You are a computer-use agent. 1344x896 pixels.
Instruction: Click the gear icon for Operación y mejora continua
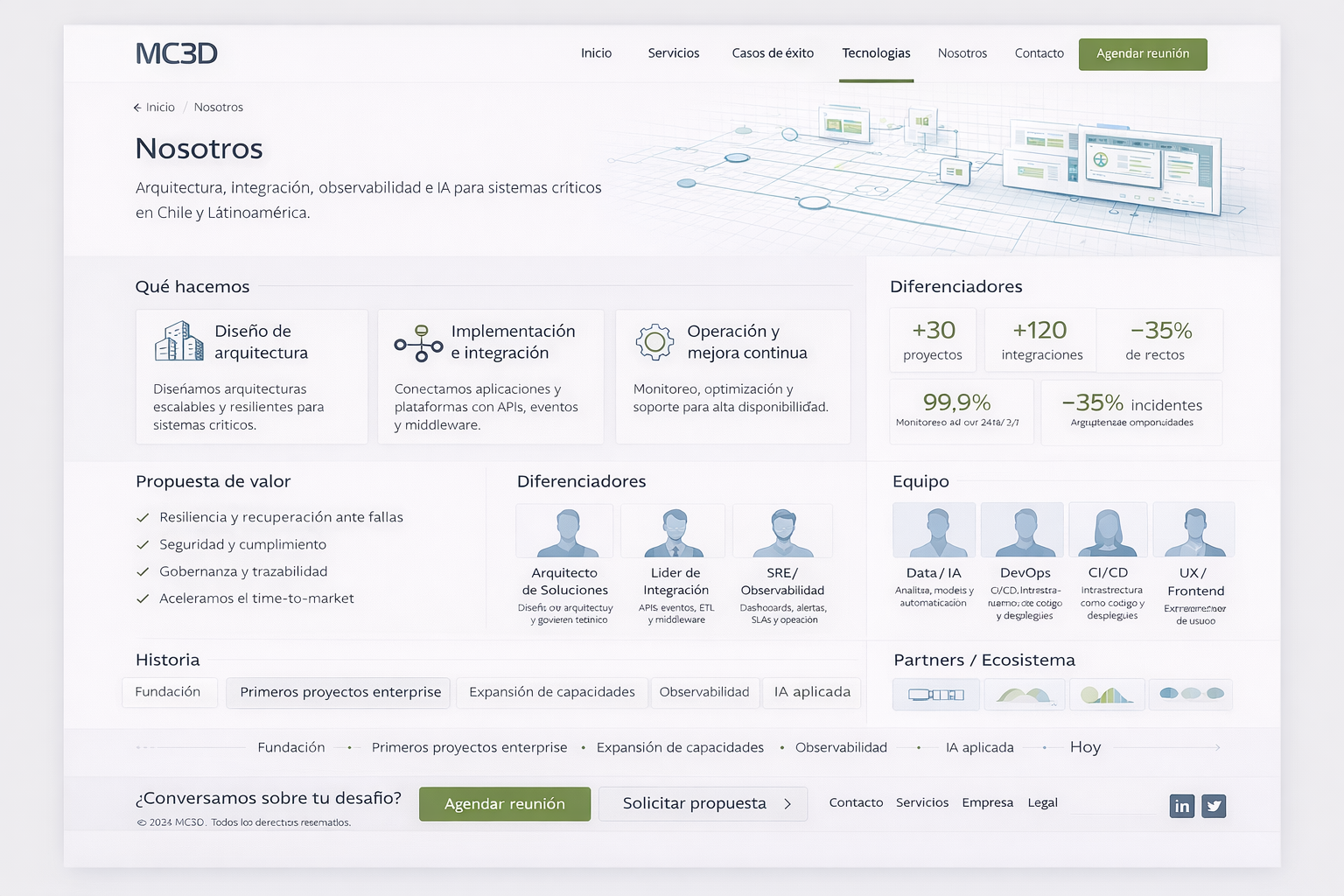click(x=654, y=342)
